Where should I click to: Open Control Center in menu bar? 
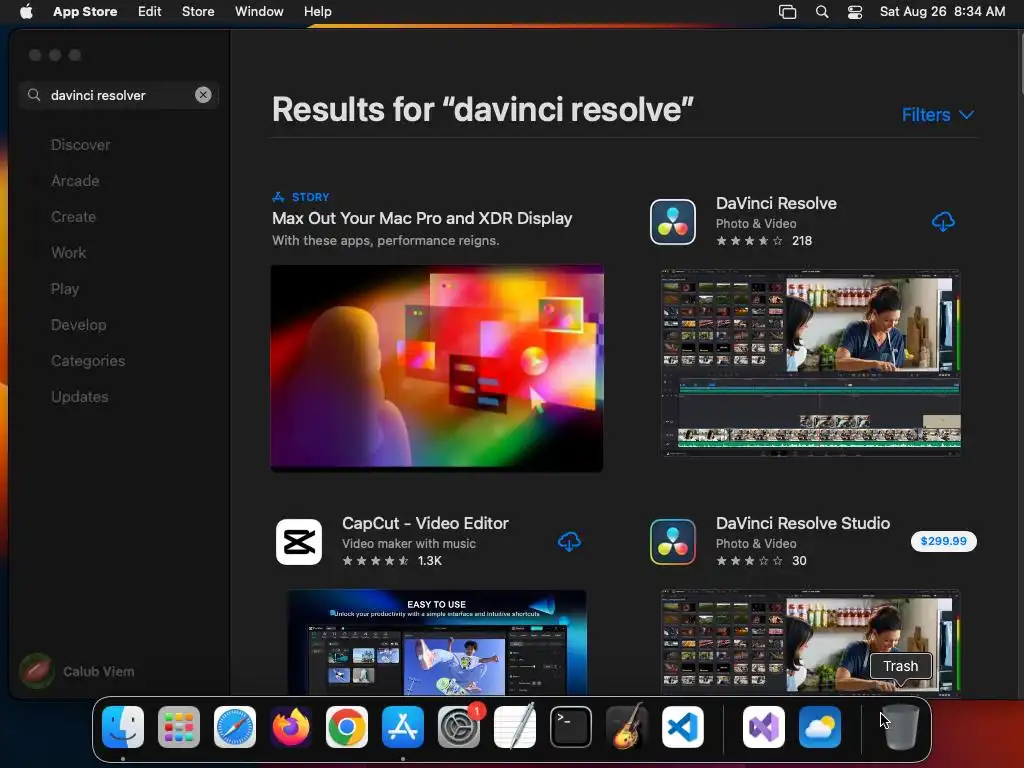click(855, 12)
